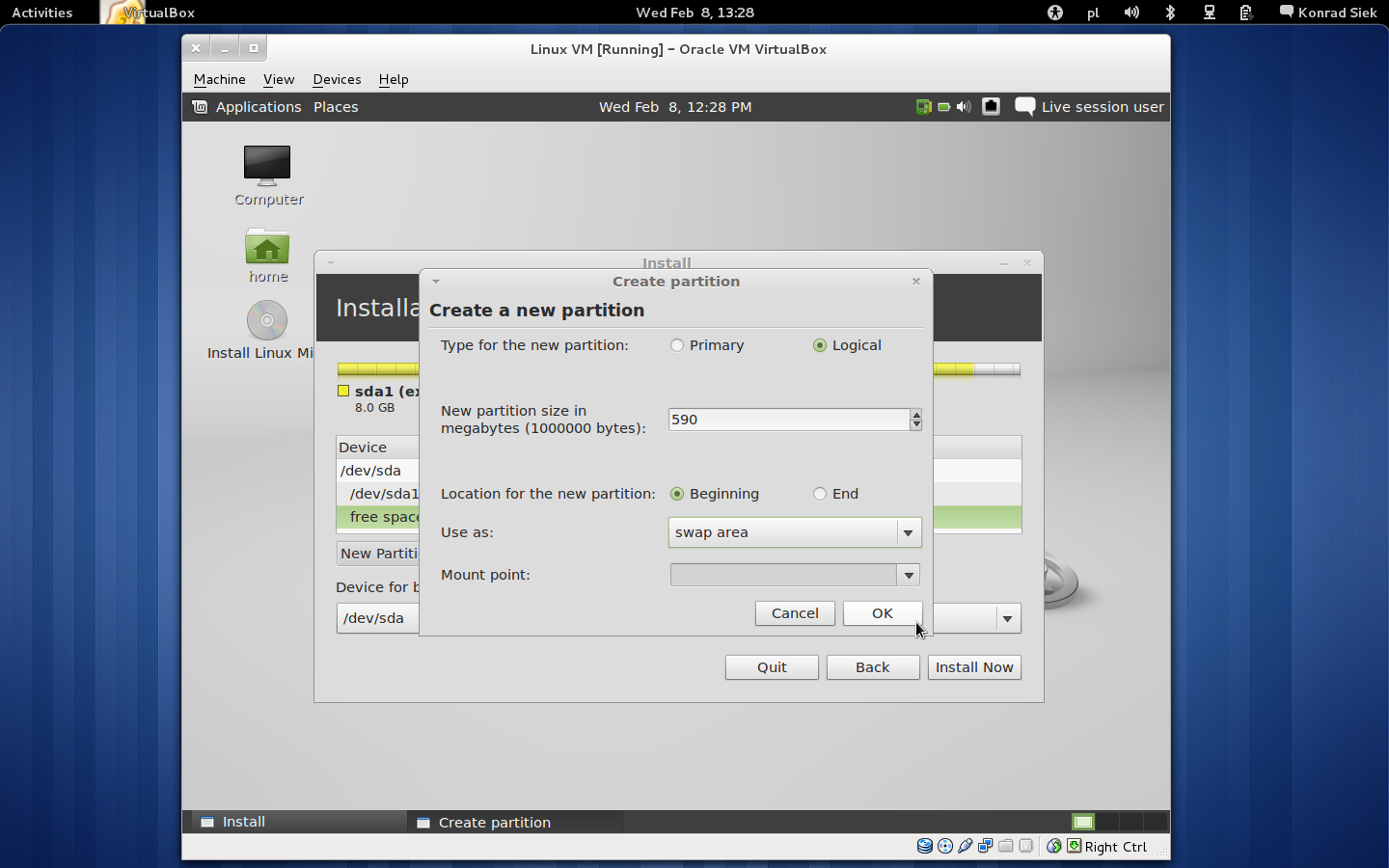Open the Machine menu
Image resolution: width=1389 pixels, height=868 pixels.
(x=220, y=79)
